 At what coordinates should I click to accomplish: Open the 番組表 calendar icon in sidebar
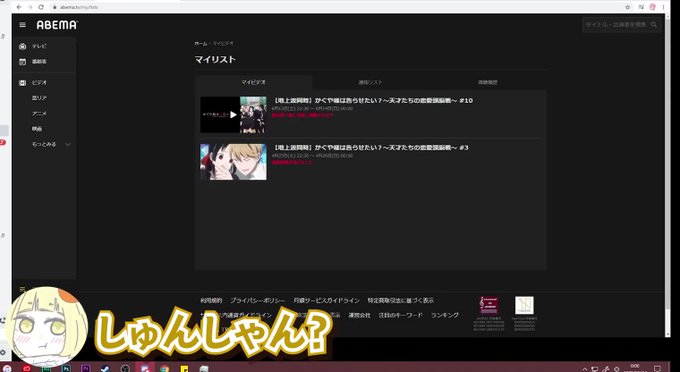click(x=23, y=62)
